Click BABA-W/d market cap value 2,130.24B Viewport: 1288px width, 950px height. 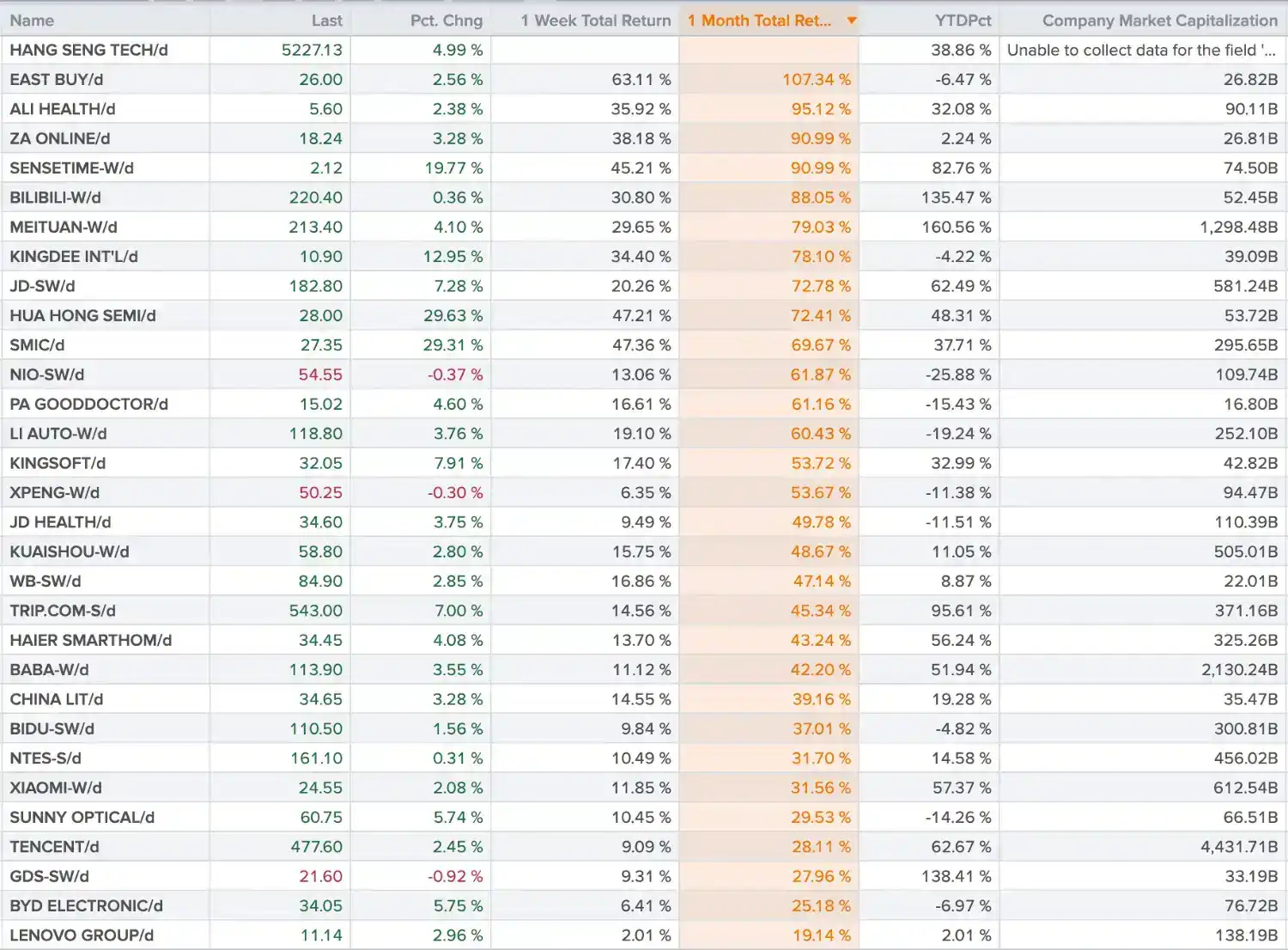(1239, 670)
